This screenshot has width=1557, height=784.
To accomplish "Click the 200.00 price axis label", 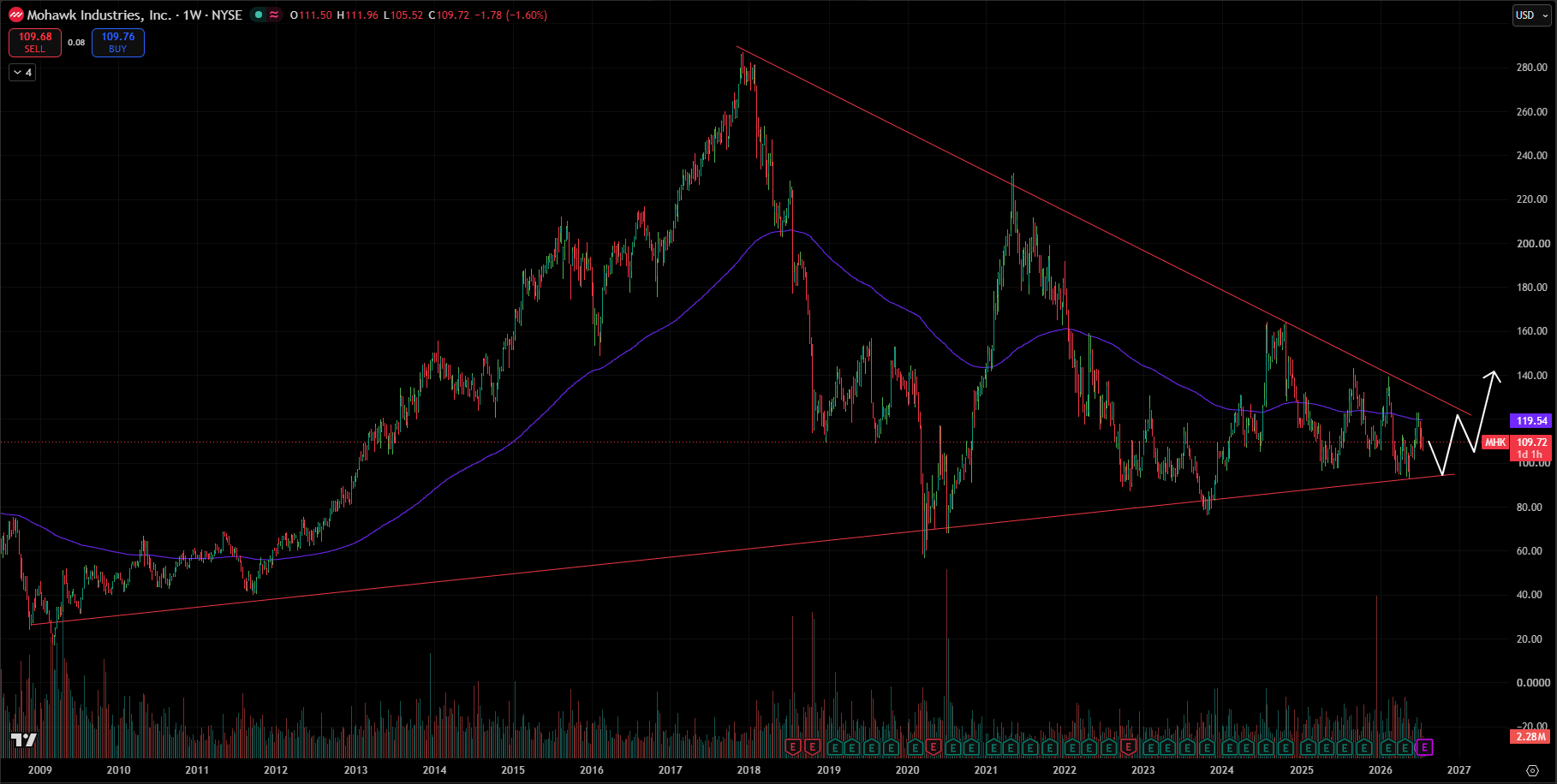I will [1531, 244].
